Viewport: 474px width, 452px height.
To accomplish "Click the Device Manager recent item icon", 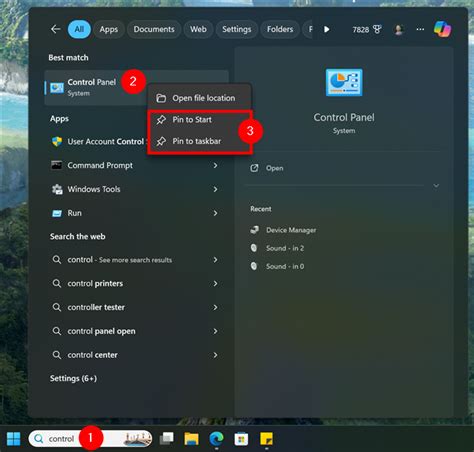I will point(255,230).
